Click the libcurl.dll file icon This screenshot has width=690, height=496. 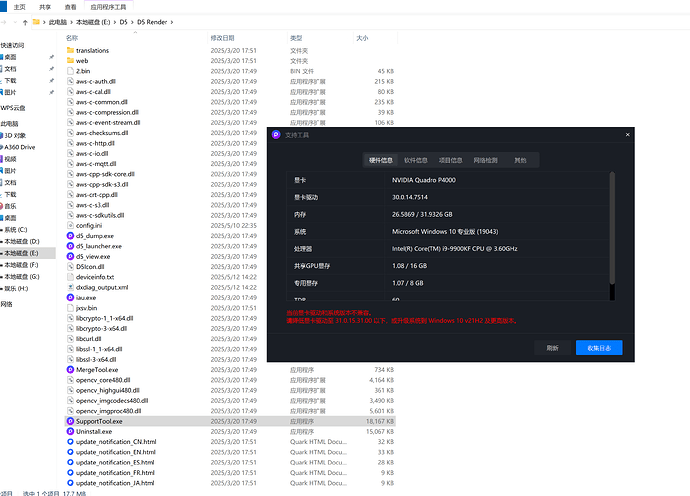pos(70,339)
